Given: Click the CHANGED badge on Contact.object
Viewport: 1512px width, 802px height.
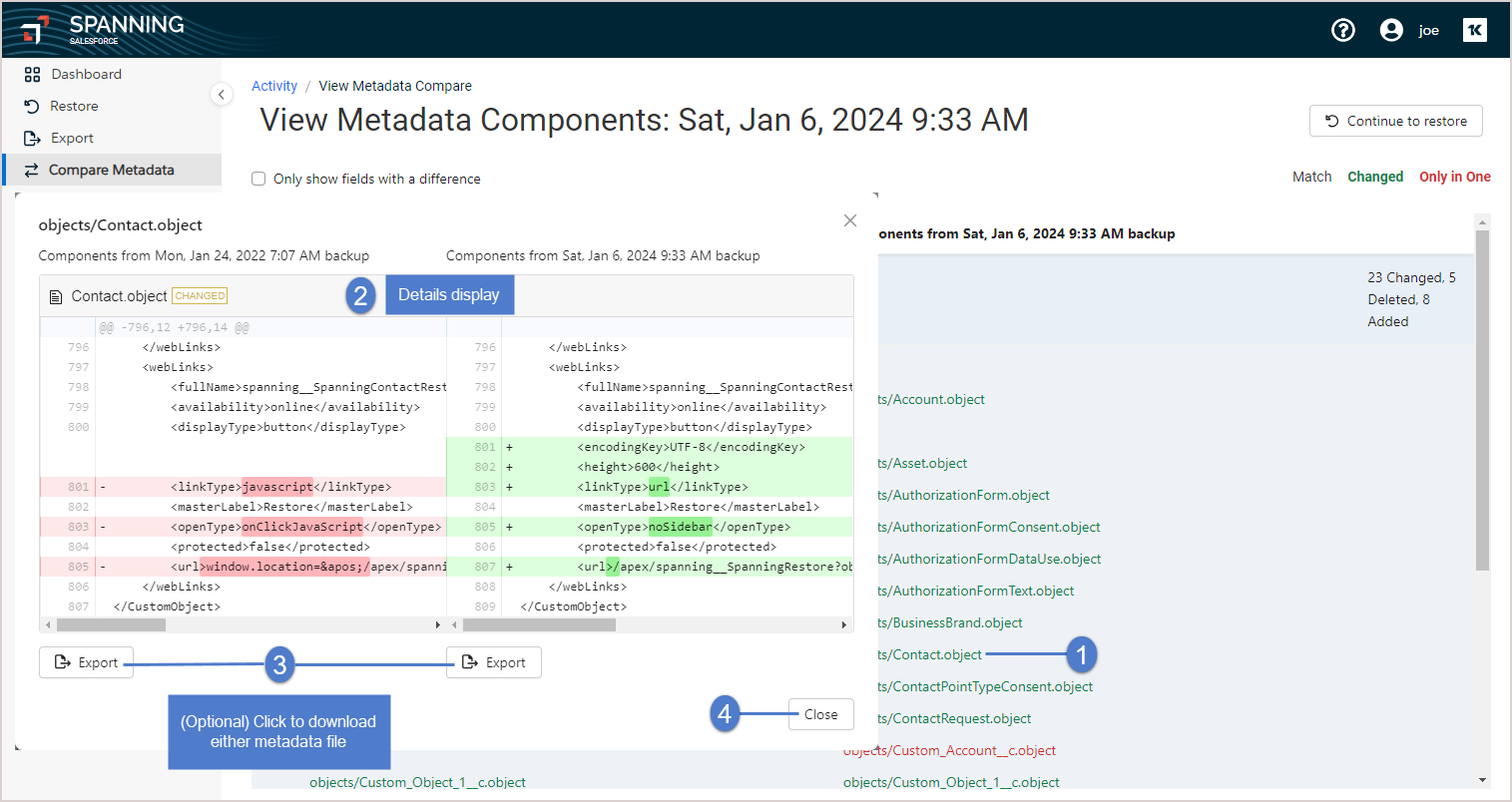Looking at the screenshot, I should 200,295.
